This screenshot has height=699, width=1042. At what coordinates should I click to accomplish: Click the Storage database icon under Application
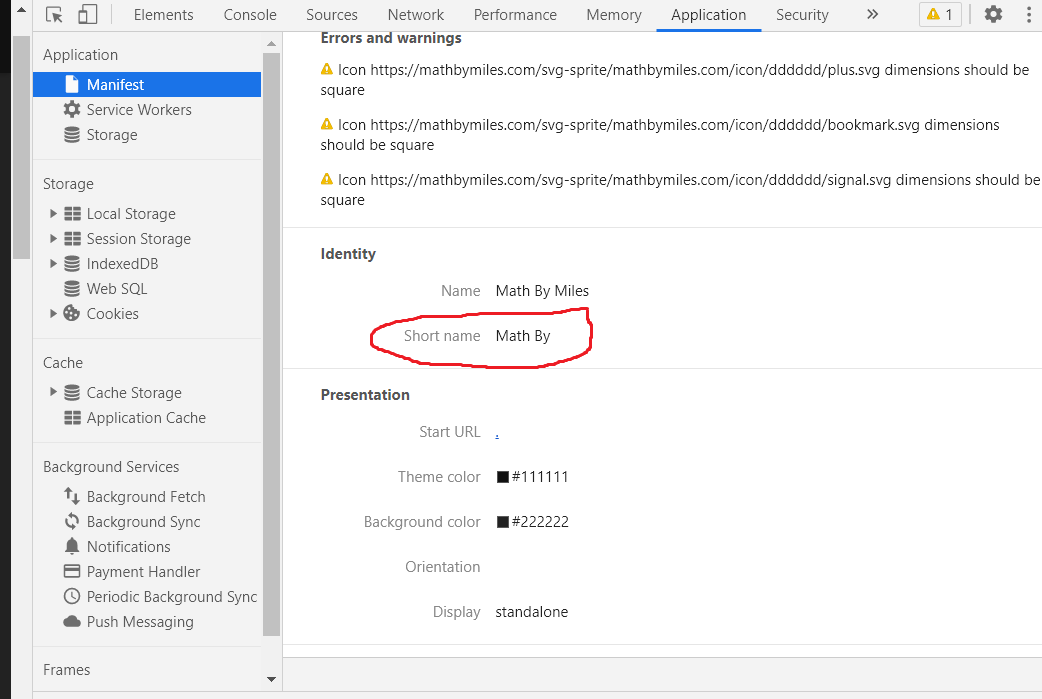click(72, 135)
